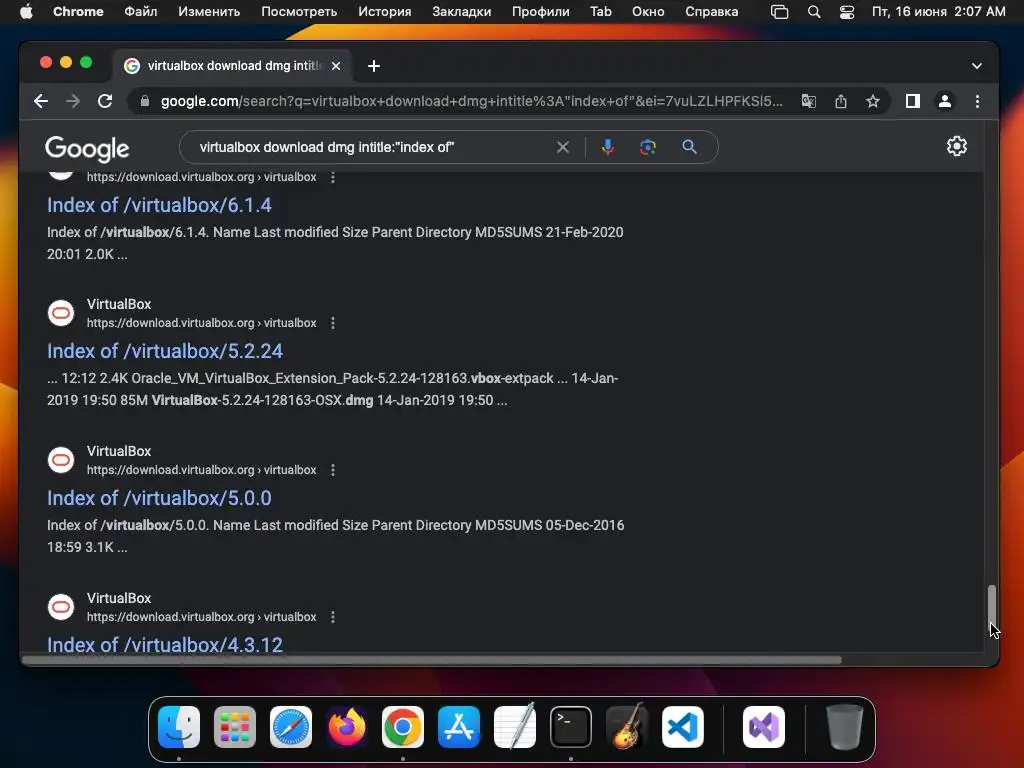1024x768 pixels.
Task: Open App Store from the Dock
Action: [x=459, y=726]
